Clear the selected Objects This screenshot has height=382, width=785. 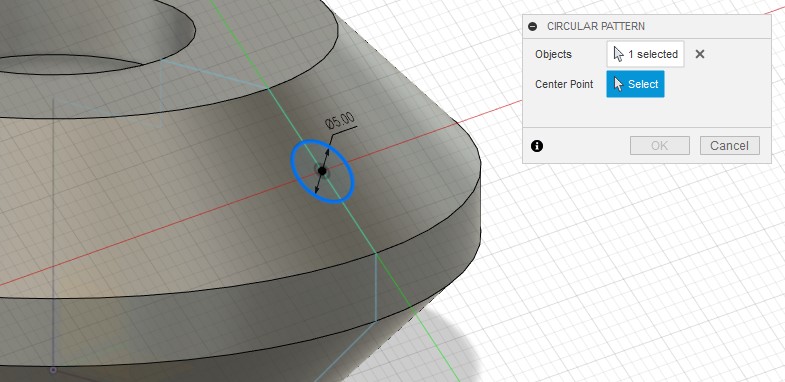tap(700, 54)
